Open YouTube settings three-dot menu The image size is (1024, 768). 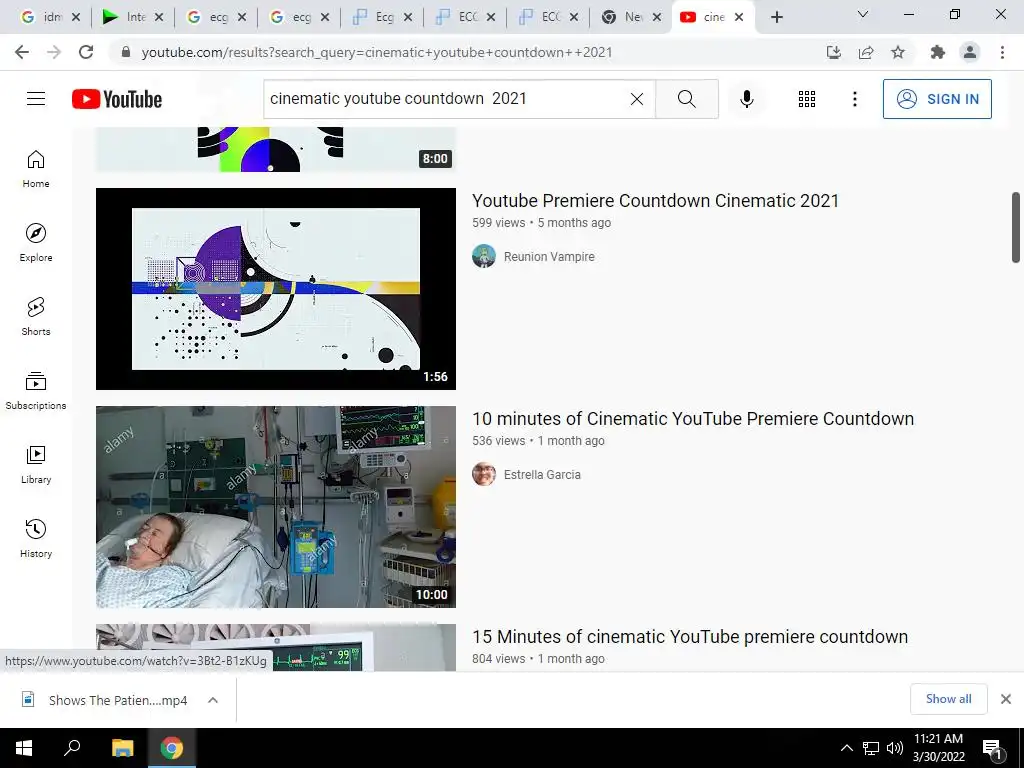click(x=854, y=99)
